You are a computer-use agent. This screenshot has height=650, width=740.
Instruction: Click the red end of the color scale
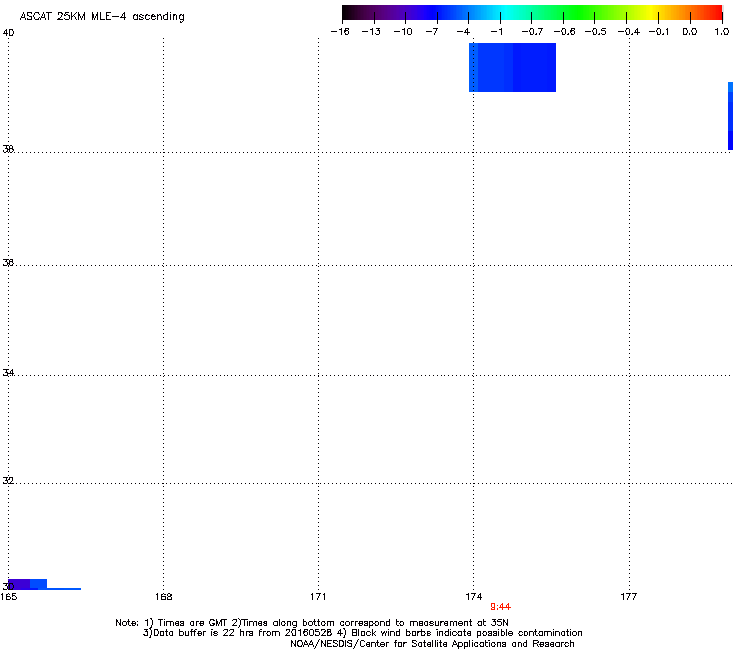pyautogui.click(x=714, y=13)
